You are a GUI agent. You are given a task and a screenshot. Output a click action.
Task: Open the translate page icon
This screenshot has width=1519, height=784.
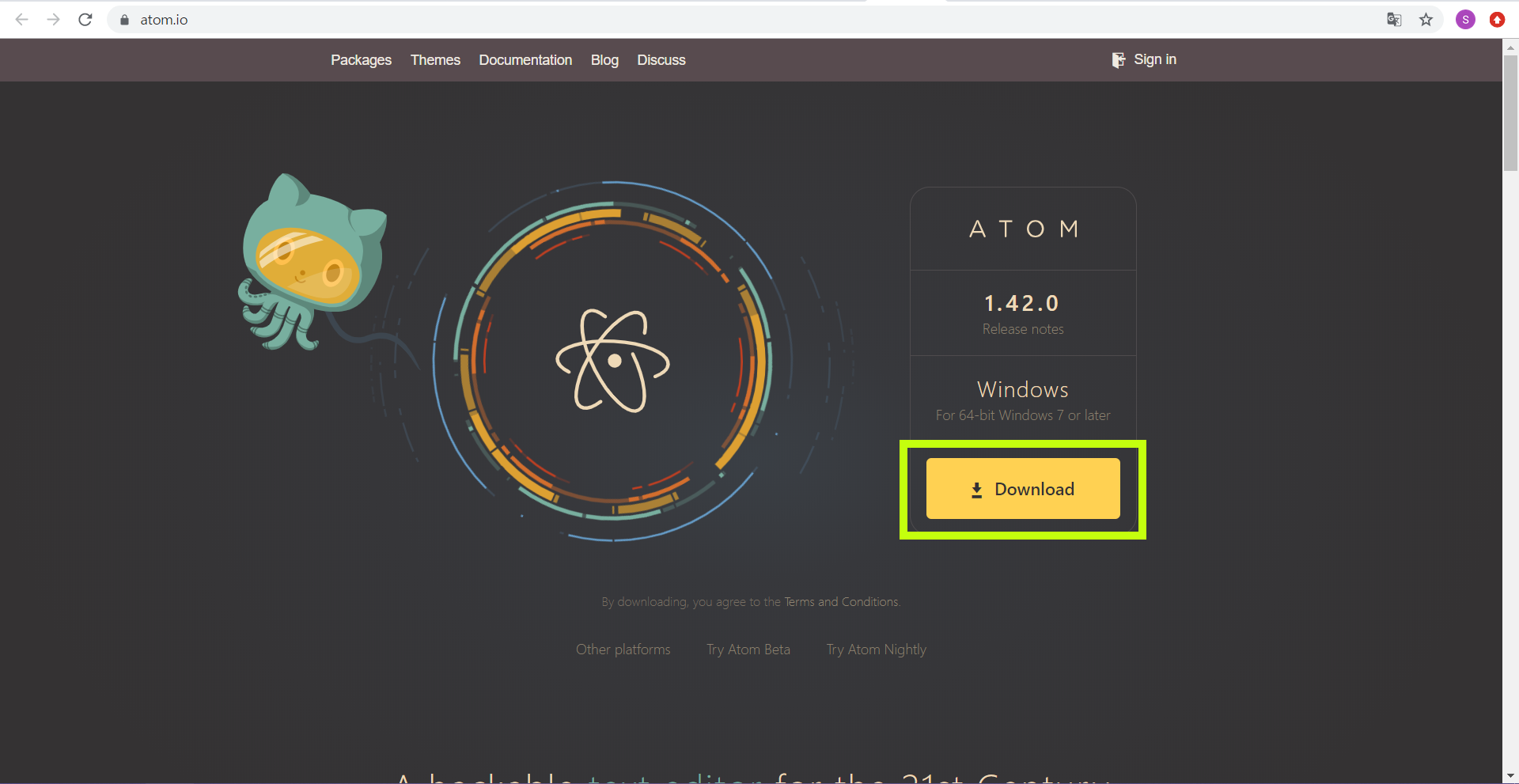1394,20
